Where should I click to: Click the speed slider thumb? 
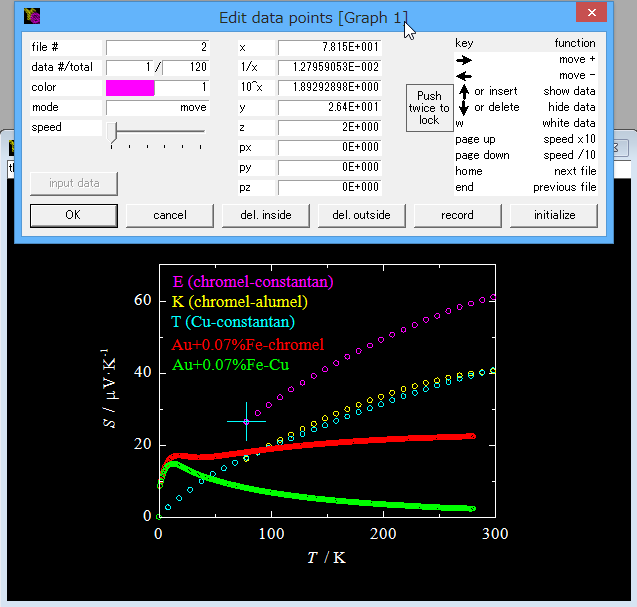pyautogui.click(x=113, y=132)
